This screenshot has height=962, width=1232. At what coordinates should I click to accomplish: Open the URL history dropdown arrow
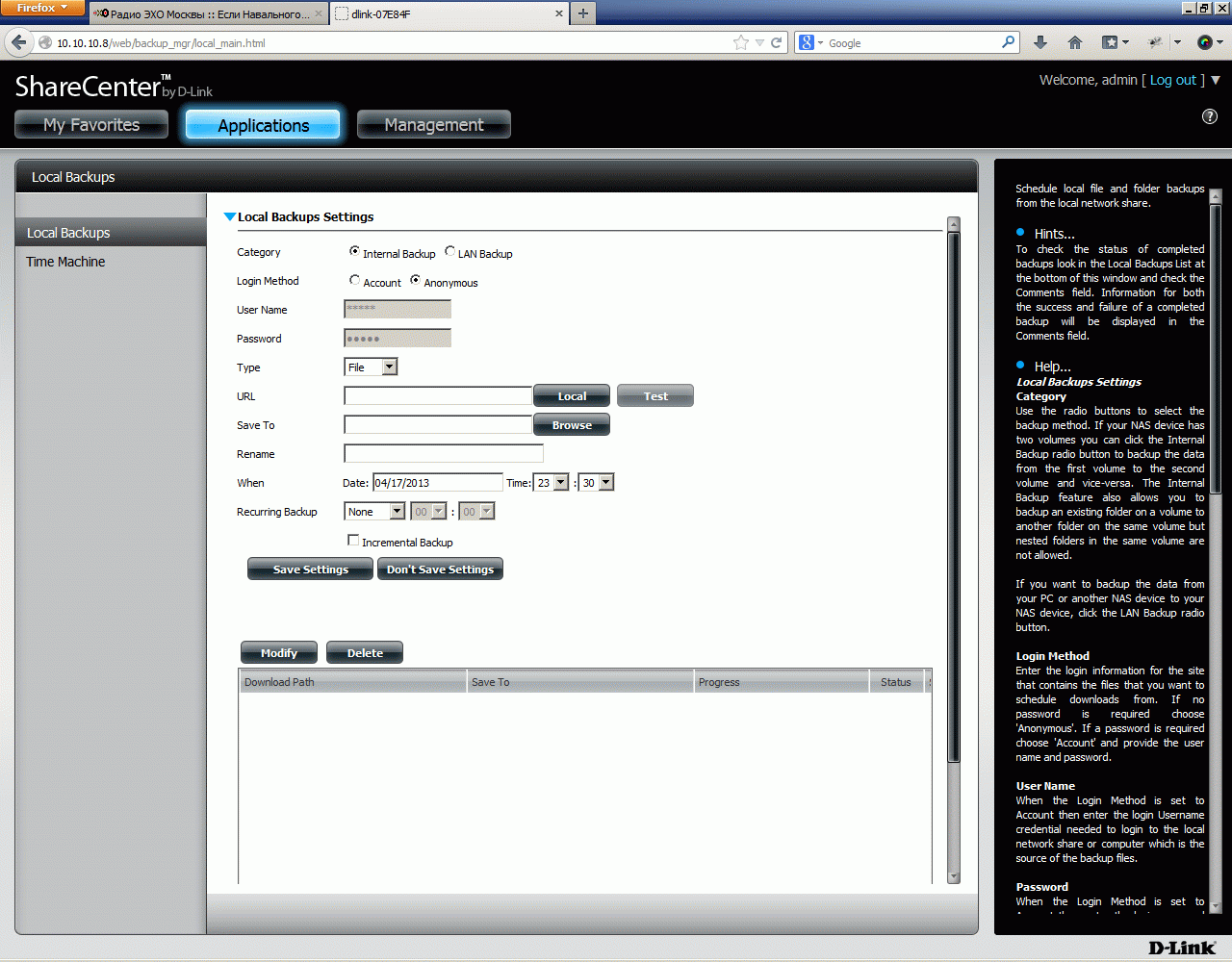(x=759, y=42)
